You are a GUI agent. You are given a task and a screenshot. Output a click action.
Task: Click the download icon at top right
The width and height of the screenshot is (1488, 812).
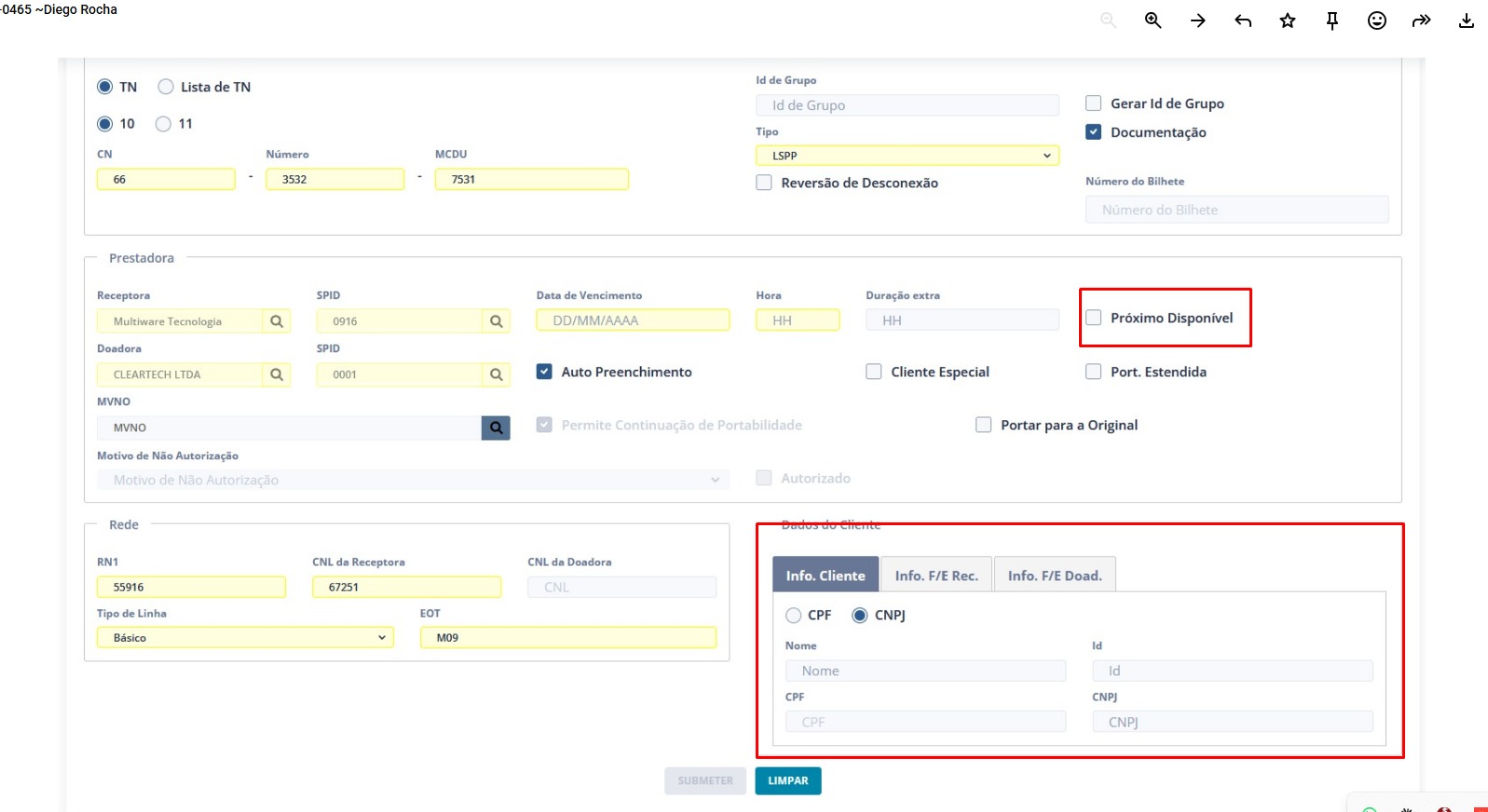(x=1466, y=20)
